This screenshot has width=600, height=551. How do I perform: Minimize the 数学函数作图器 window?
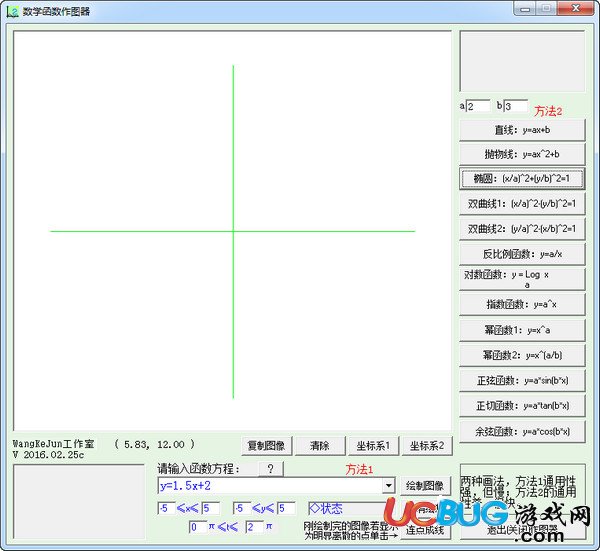(x=525, y=8)
